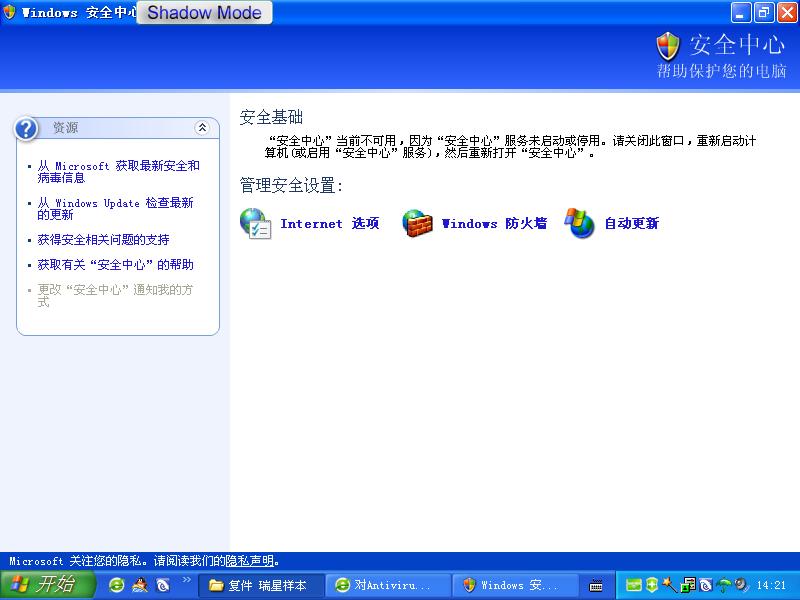
Task: Switch to 复件 瑞星样本 taskbar window
Action: tap(261, 585)
